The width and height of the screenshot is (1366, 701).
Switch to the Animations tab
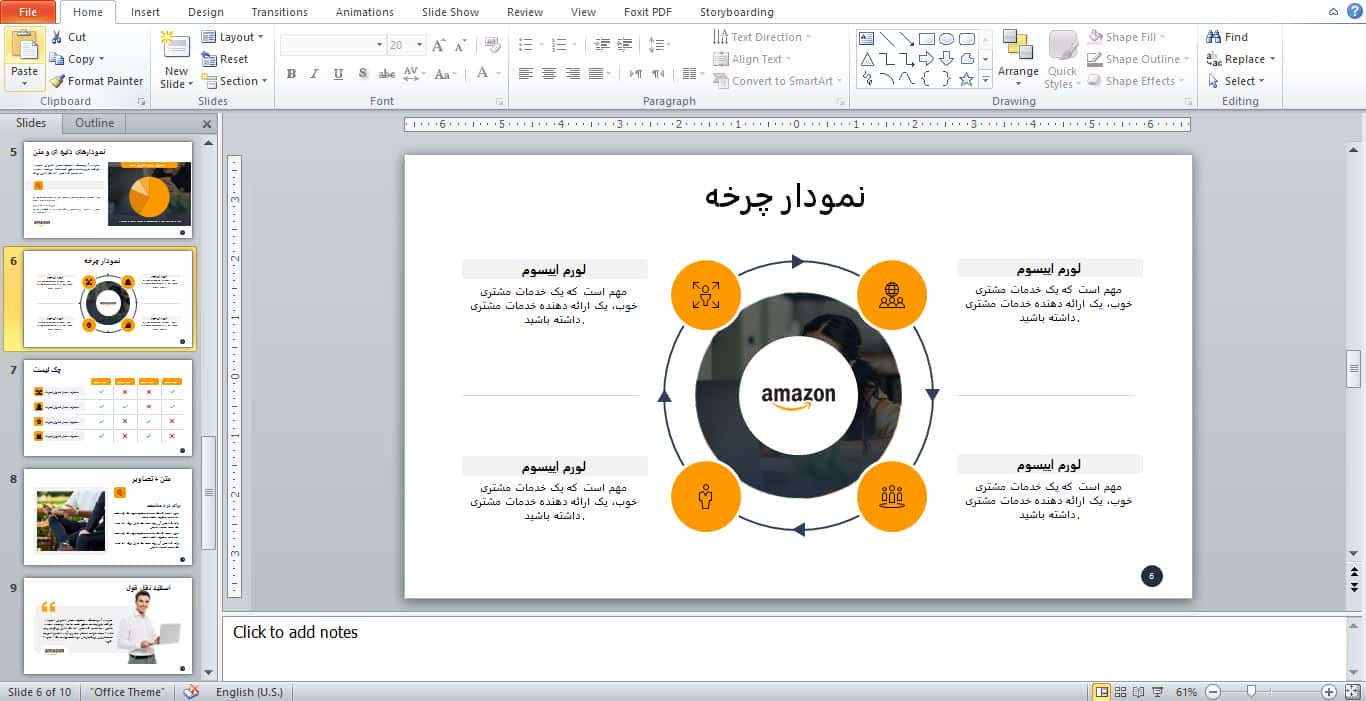(x=365, y=12)
